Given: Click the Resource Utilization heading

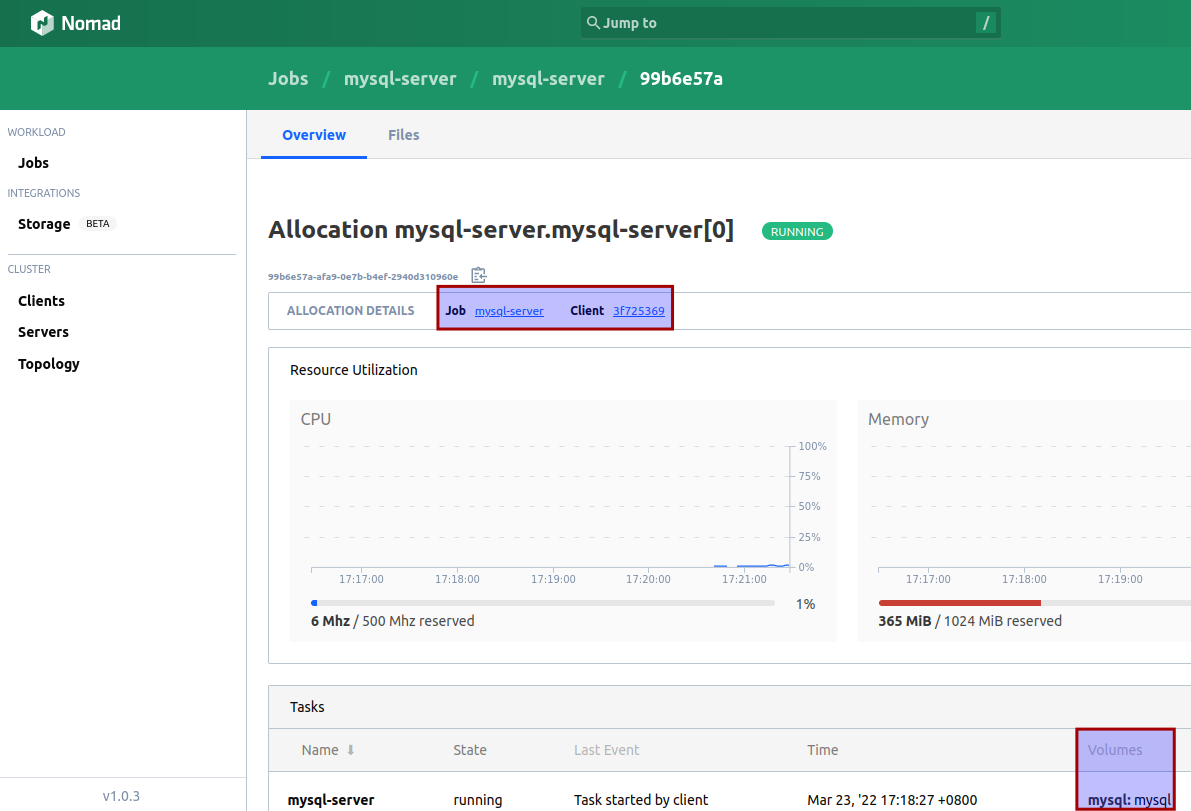Looking at the screenshot, I should [353, 371].
